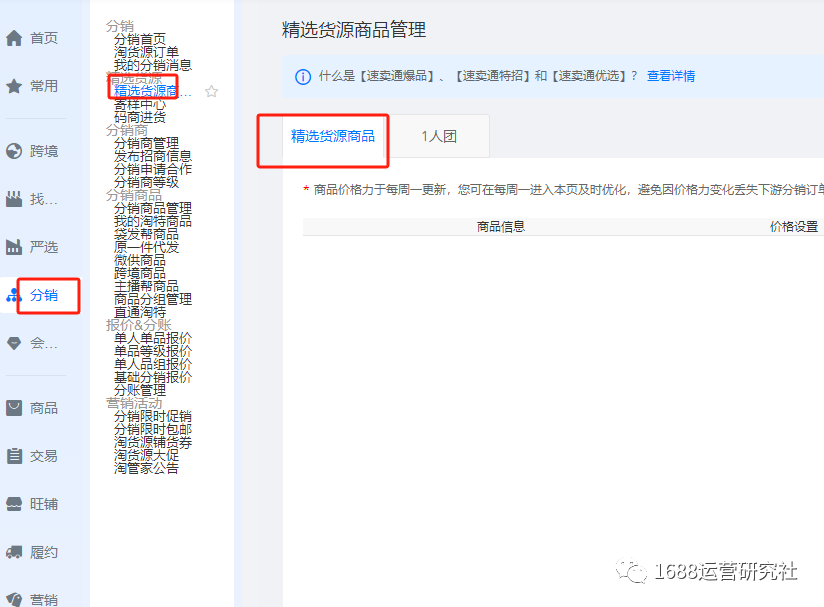Click the factory icon beside 找…
The width and height of the screenshot is (824, 607).
tap(14, 199)
